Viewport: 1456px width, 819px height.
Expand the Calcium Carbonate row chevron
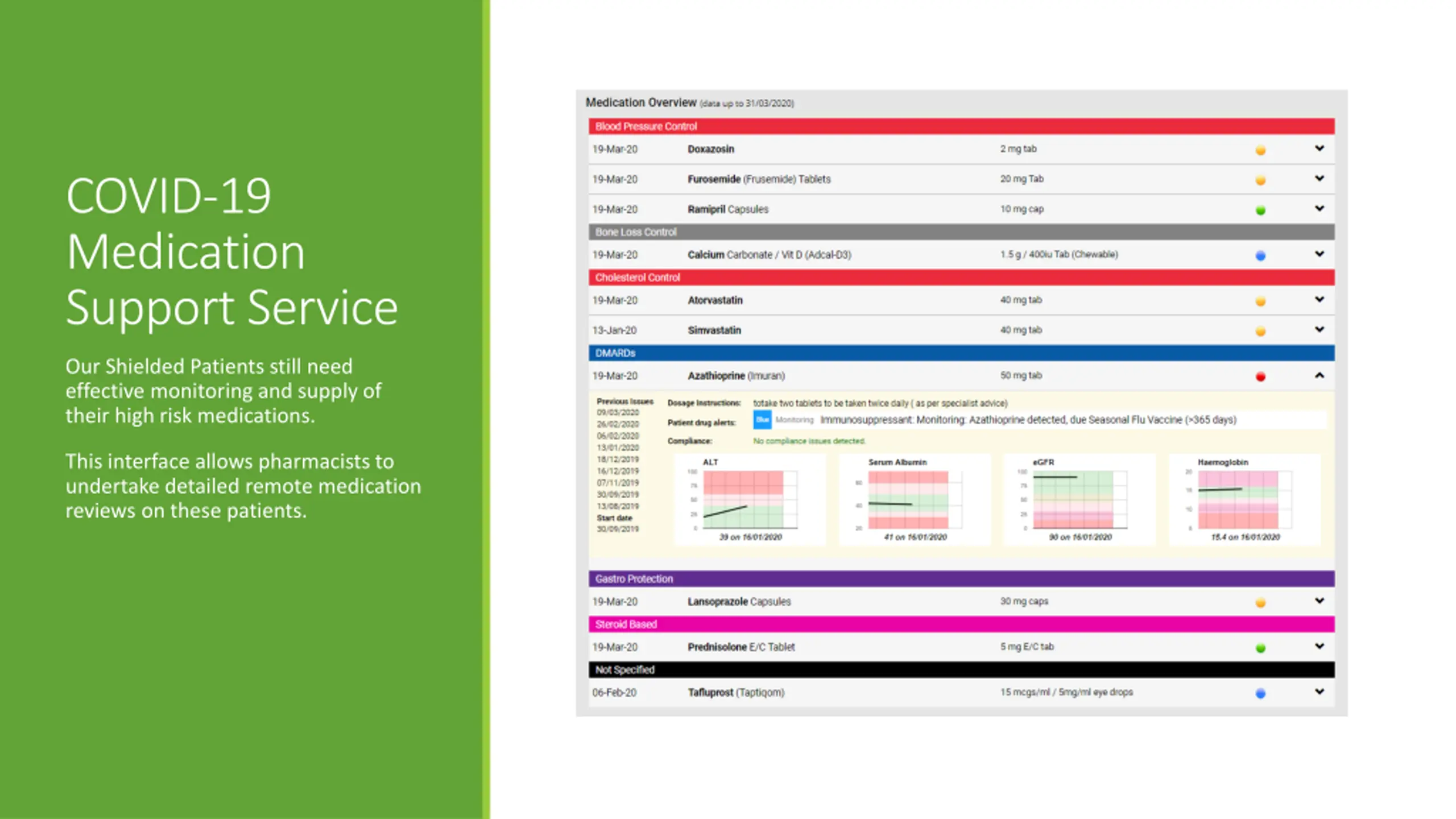pyautogui.click(x=1319, y=254)
